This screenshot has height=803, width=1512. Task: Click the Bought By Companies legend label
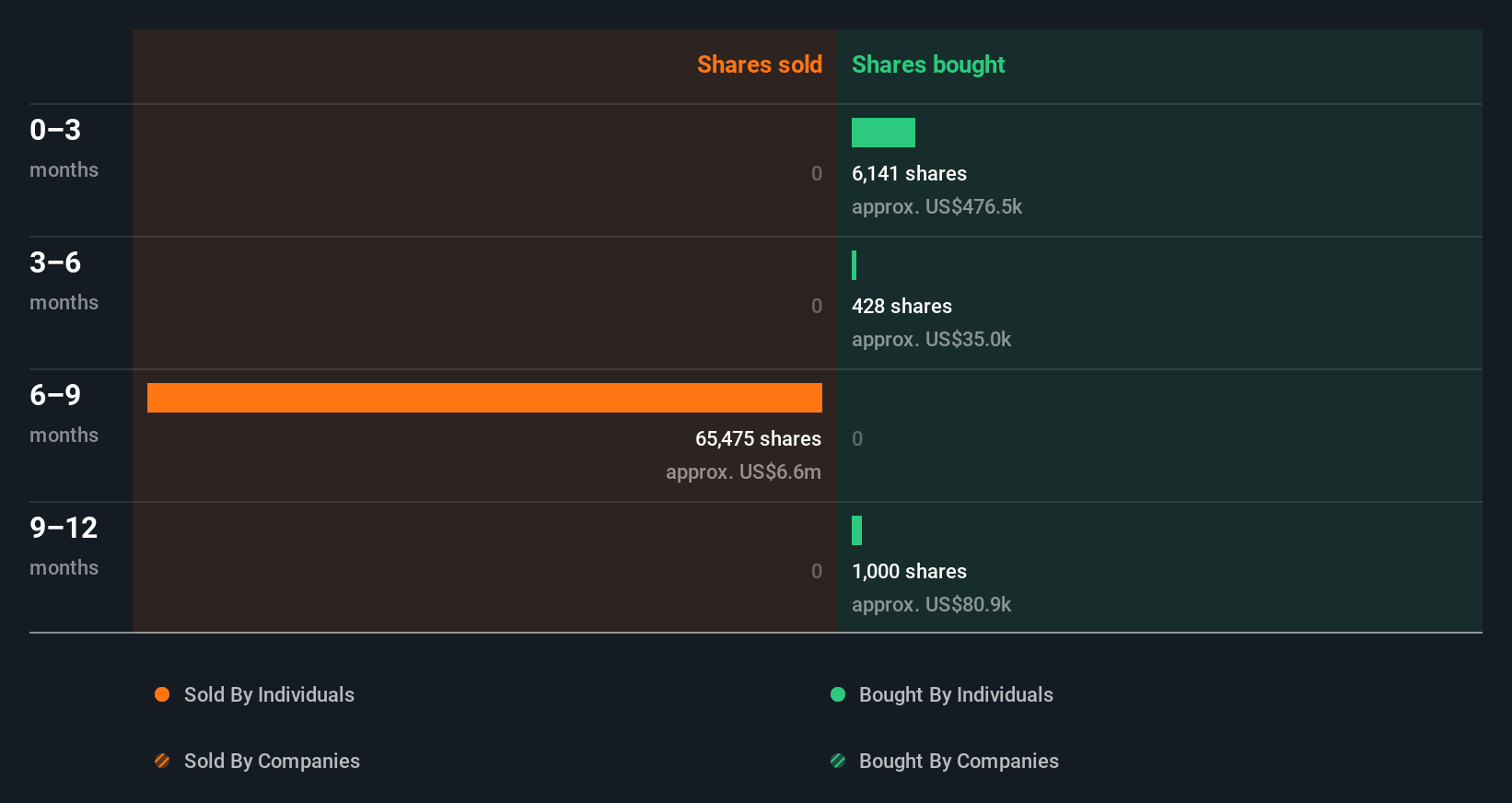(959, 762)
